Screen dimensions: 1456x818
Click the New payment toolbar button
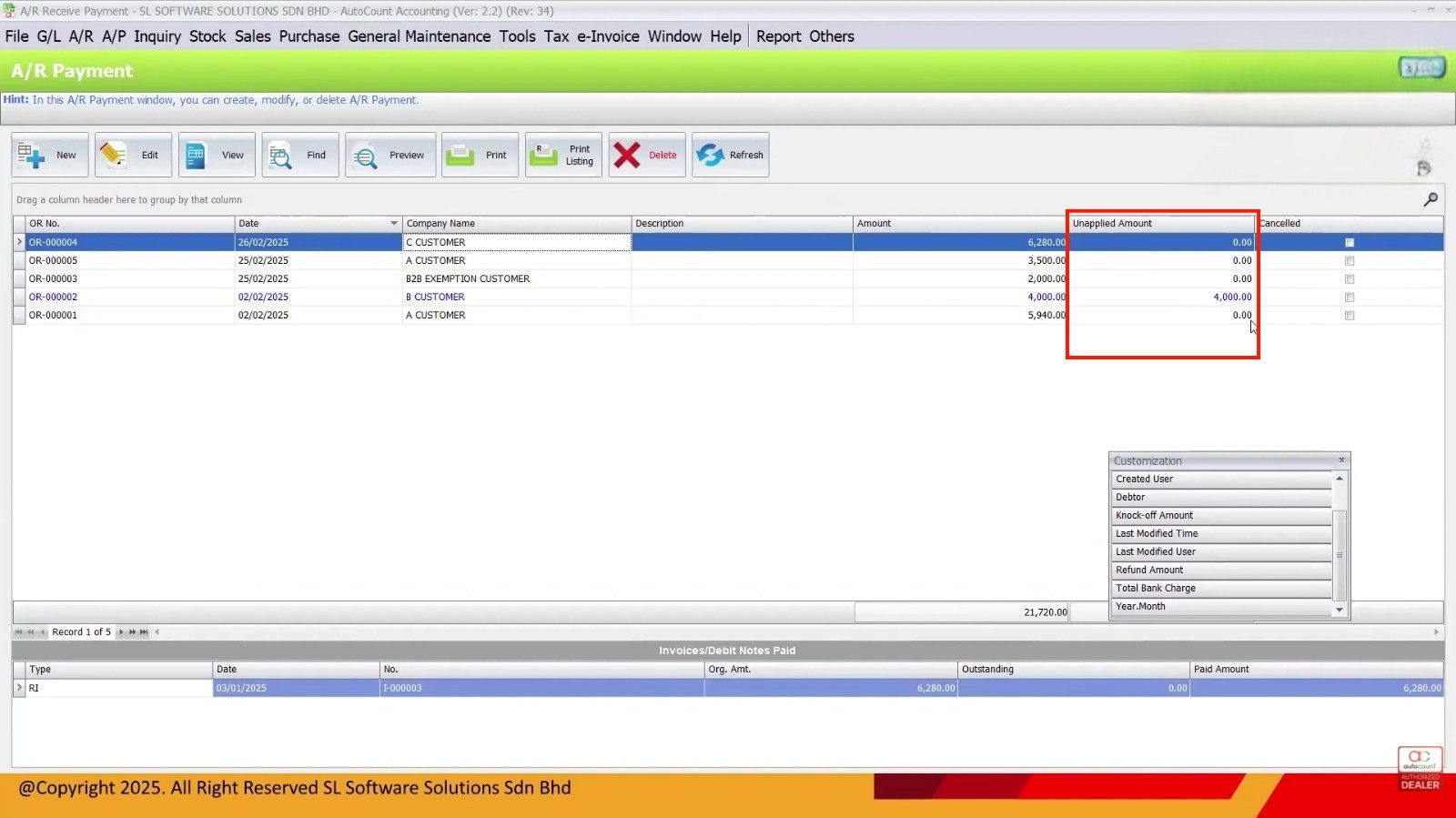50,155
